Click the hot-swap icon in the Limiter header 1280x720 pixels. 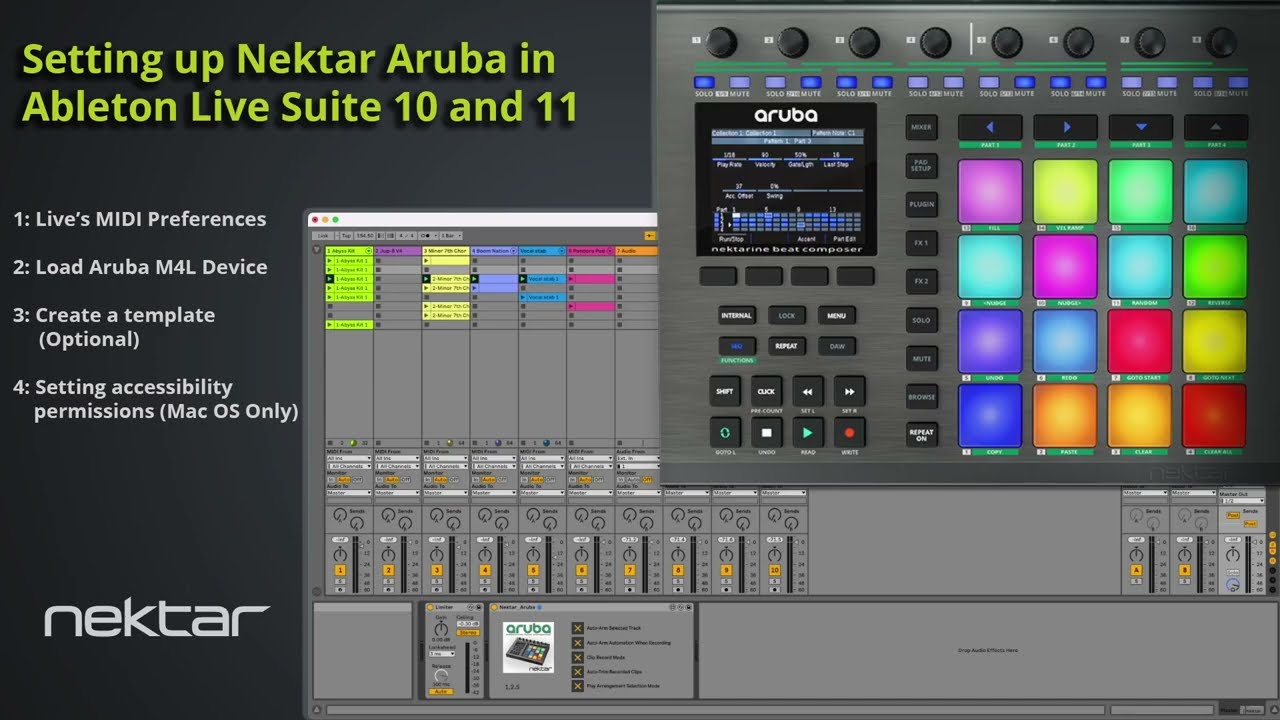(x=472, y=607)
